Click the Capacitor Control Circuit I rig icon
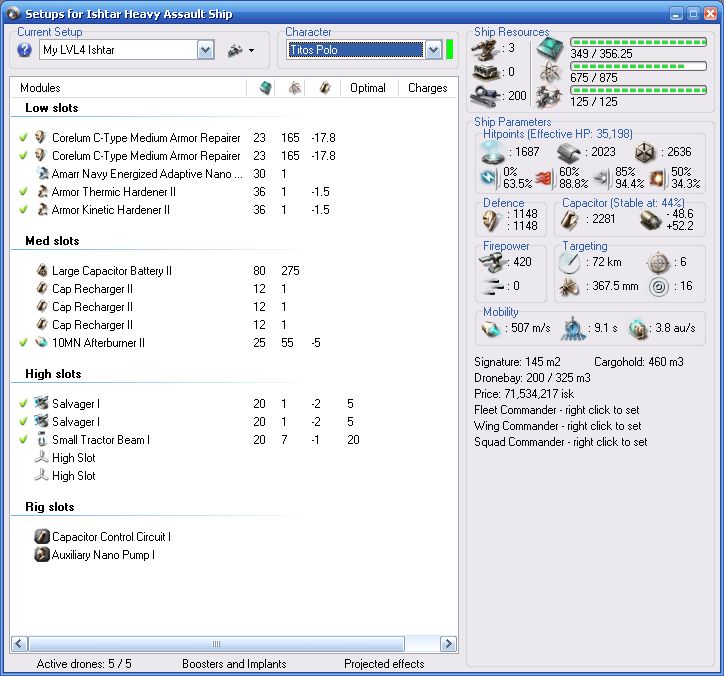The width and height of the screenshot is (724, 676). (42, 536)
